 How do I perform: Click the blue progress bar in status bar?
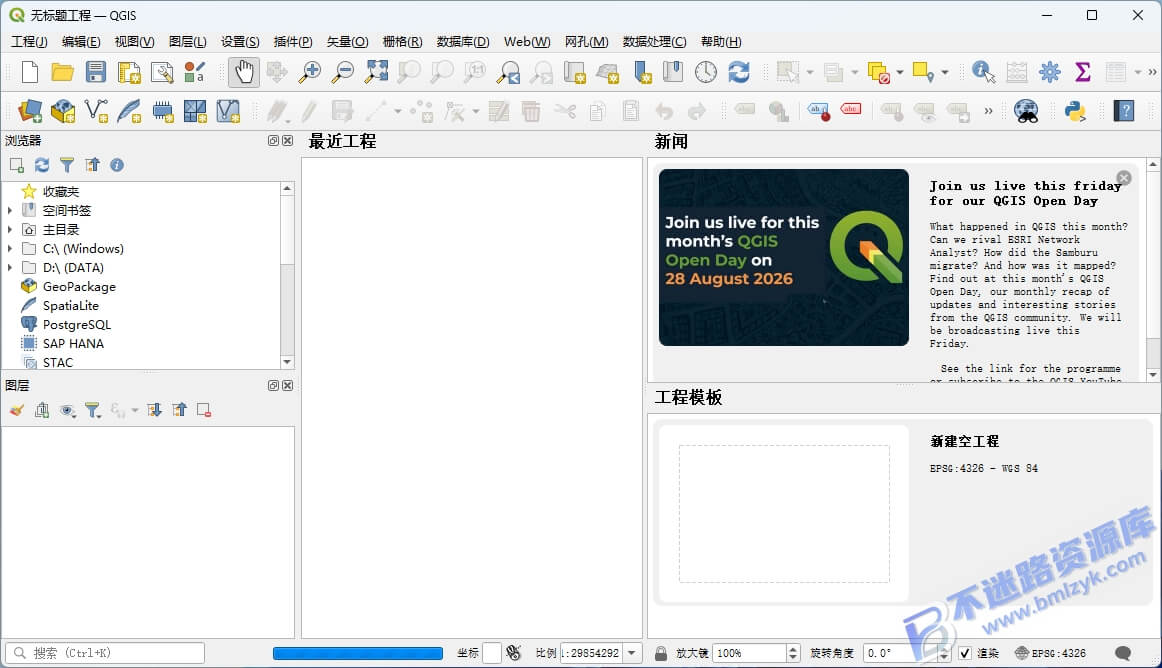[358, 653]
